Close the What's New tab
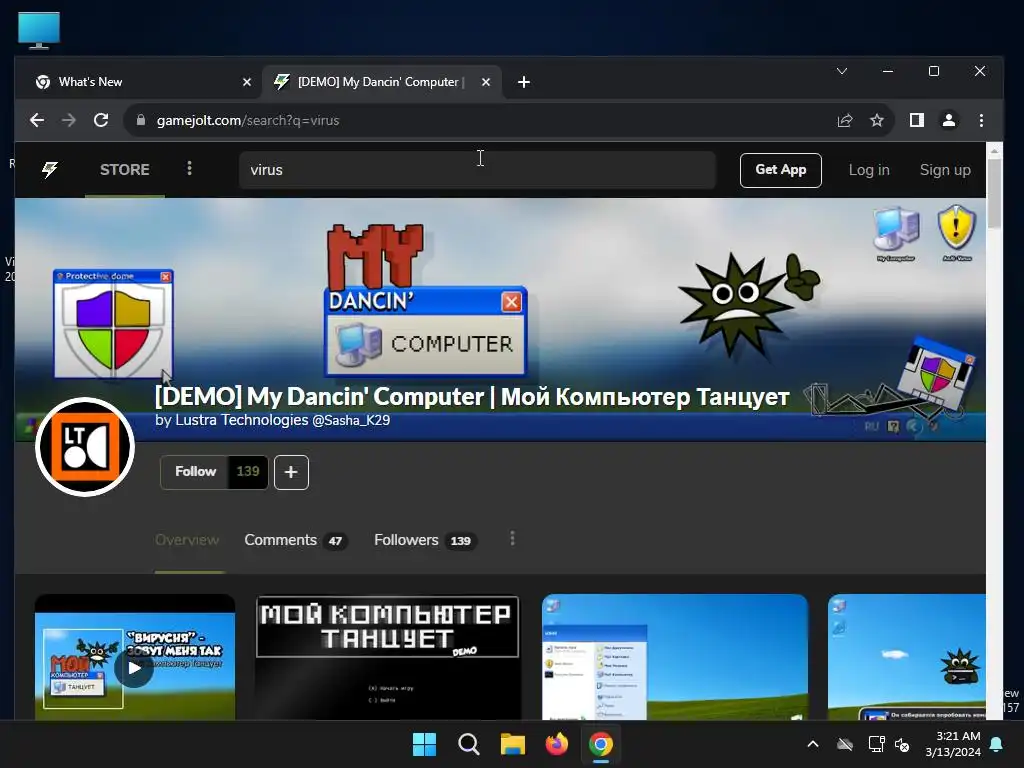Screen dimensions: 1024x768 click(247, 82)
